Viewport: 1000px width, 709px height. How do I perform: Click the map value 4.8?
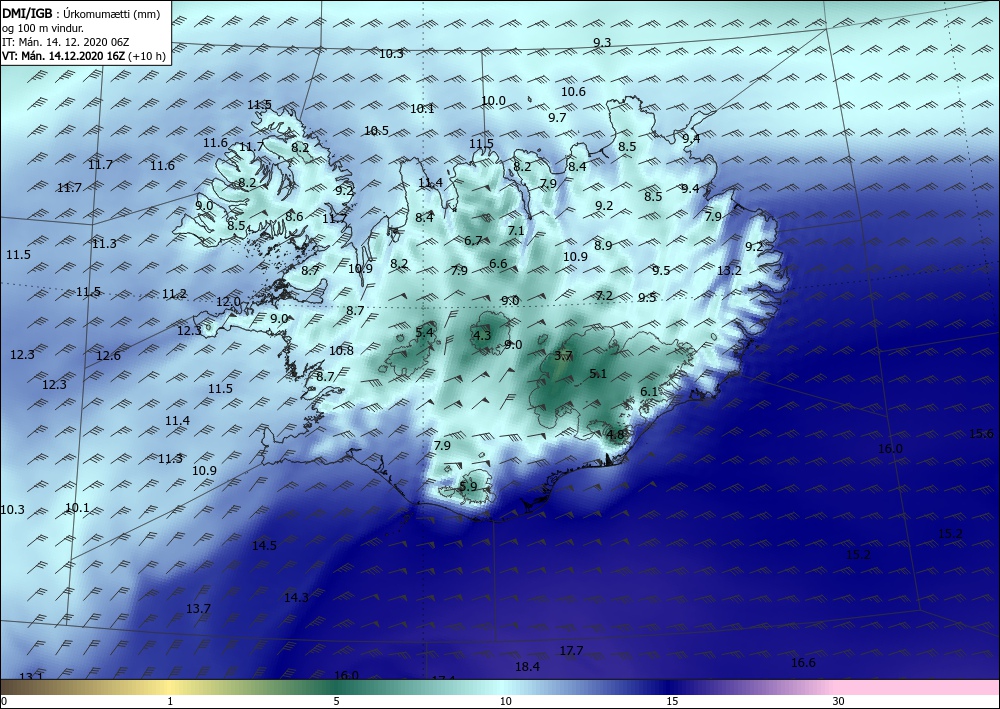(615, 435)
